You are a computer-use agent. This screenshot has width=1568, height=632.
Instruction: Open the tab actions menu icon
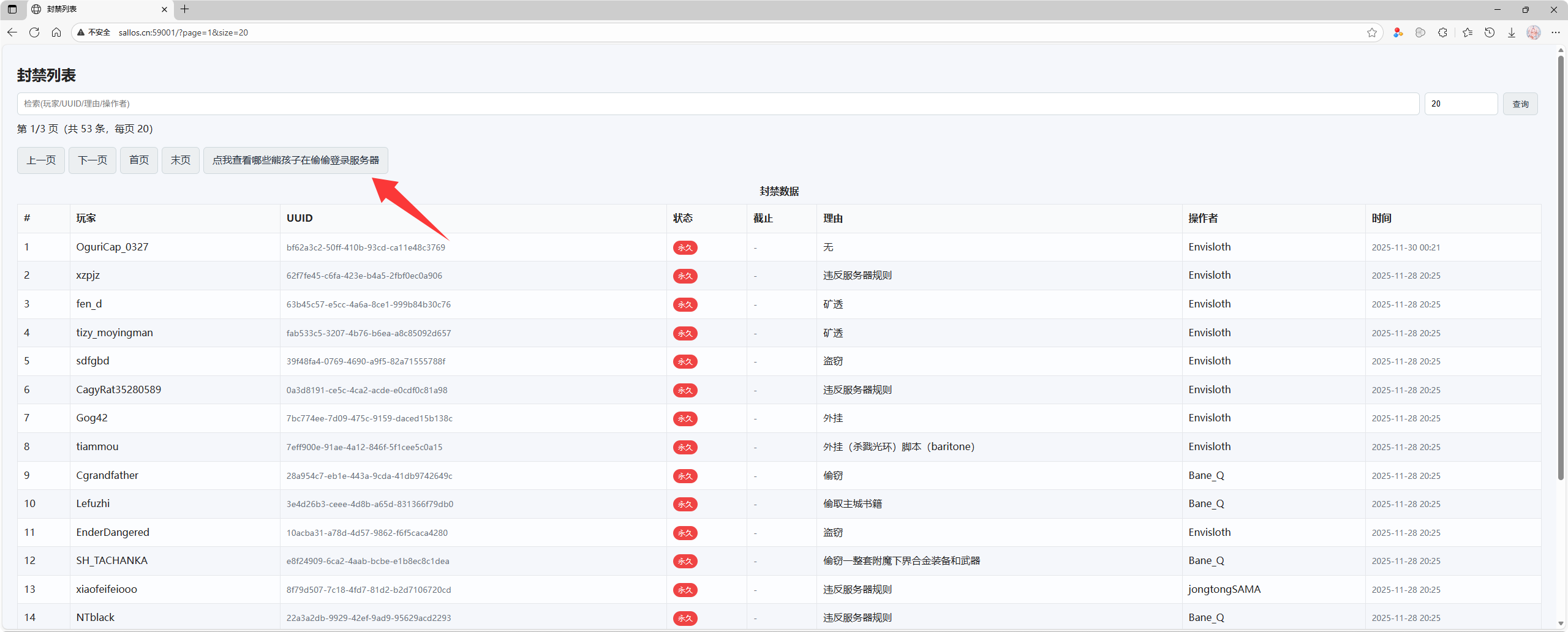(12, 9)
